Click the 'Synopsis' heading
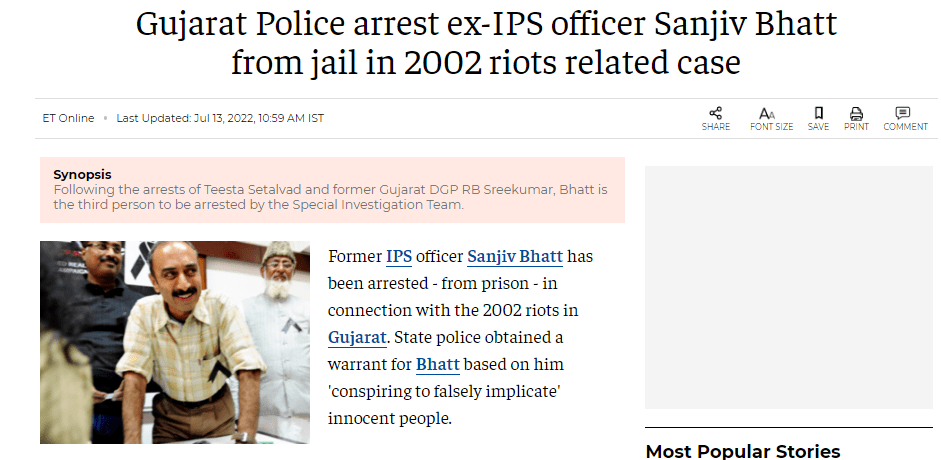This screenshot has height=460, width=941. pyautogui.click(x=82, y=174)
